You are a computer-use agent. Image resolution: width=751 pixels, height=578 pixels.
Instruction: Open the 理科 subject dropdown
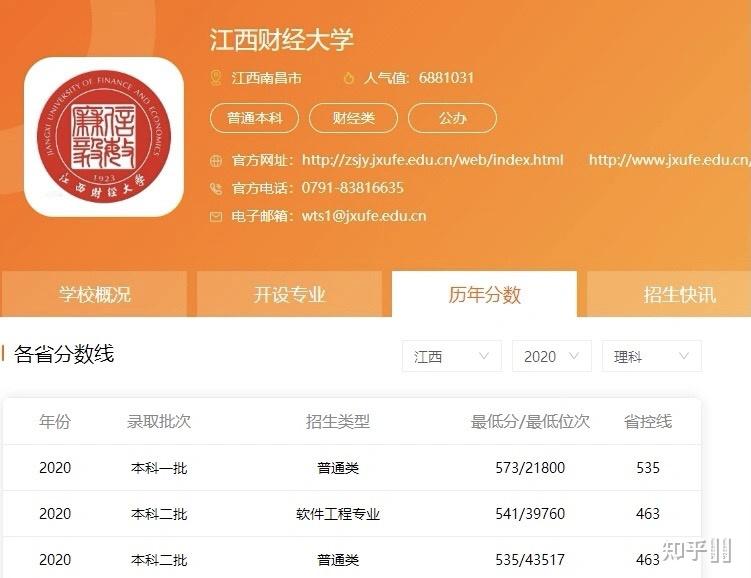(x=651, y=356)
